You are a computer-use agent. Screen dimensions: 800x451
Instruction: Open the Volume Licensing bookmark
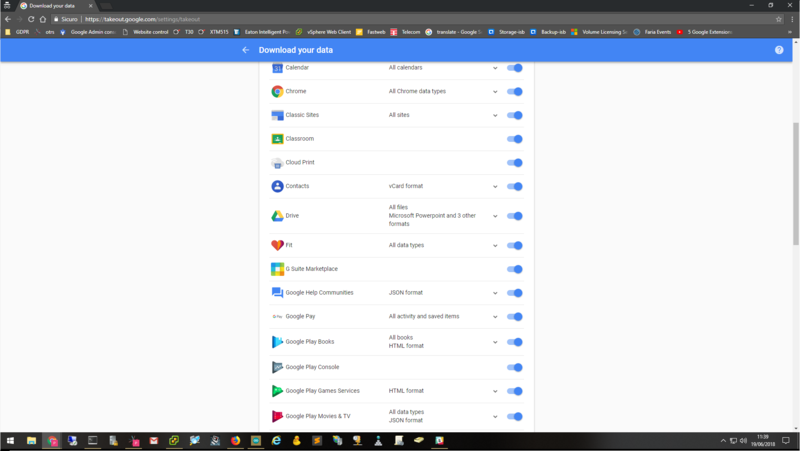pos(599,32)
